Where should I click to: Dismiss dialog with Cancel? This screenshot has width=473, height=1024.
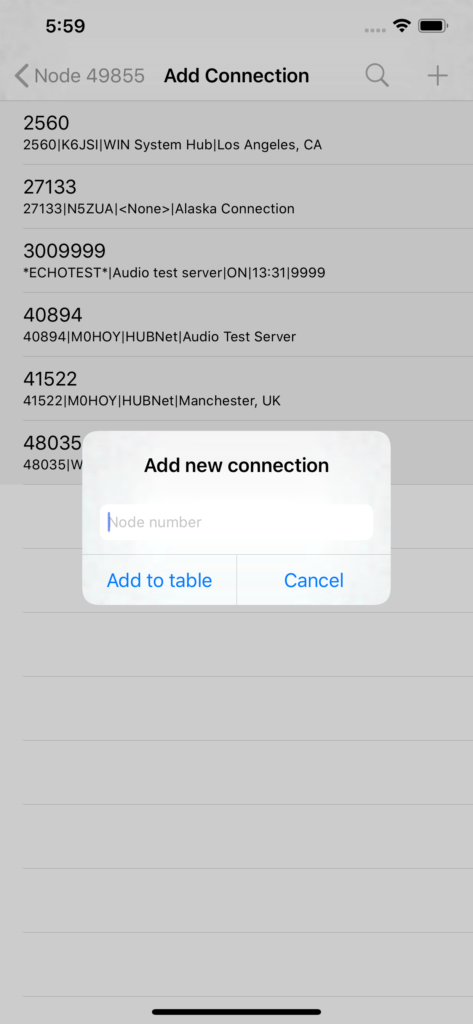314,580
